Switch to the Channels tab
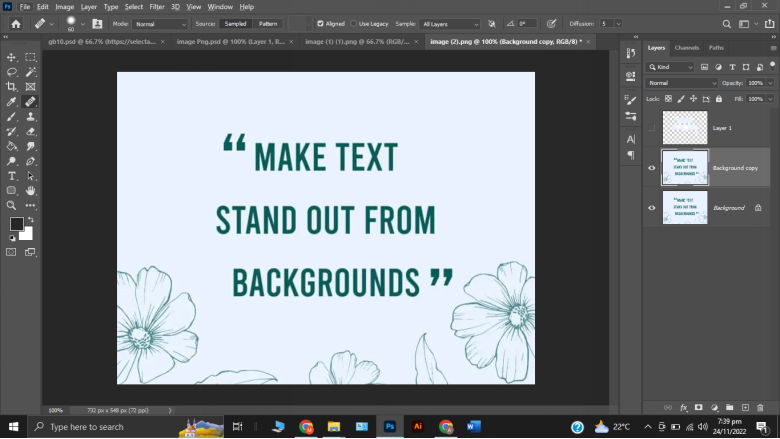The image size is (780, 439). coord(686,48)
